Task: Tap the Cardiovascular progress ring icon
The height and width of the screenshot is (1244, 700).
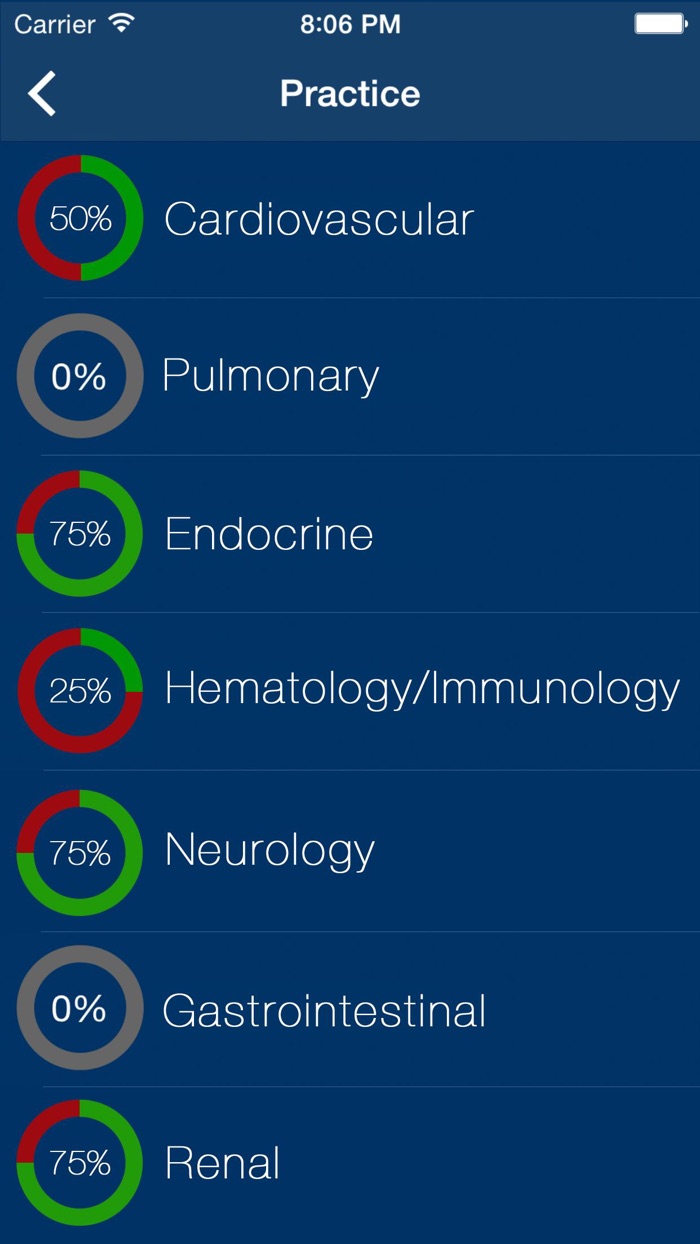Action: click(x=80, y=217)
